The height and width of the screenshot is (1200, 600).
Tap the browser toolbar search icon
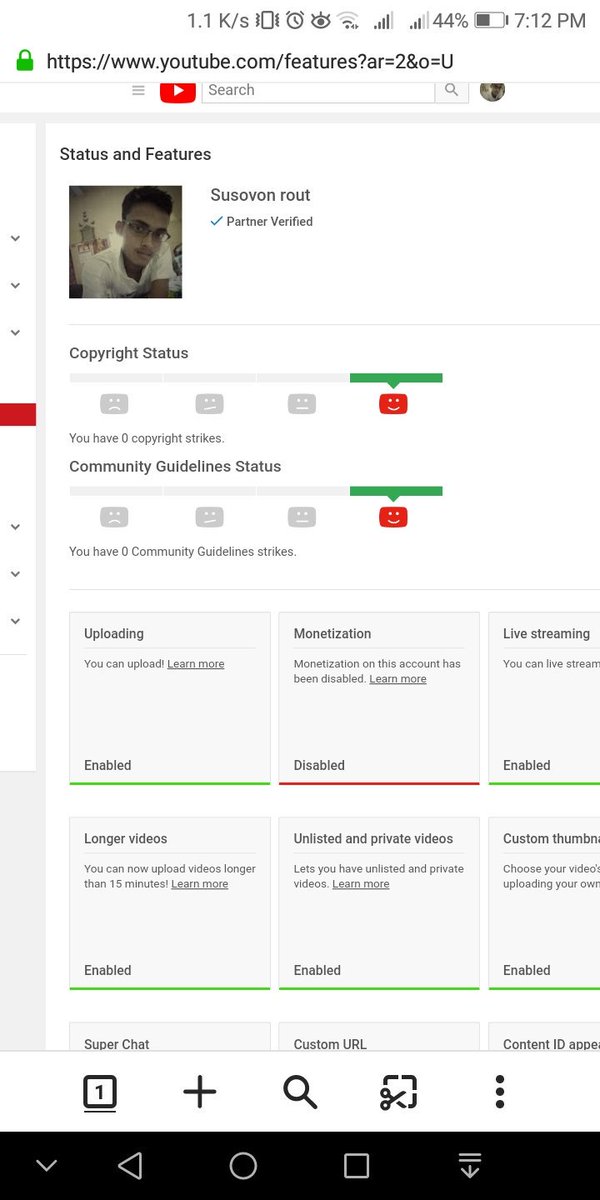300,1092
